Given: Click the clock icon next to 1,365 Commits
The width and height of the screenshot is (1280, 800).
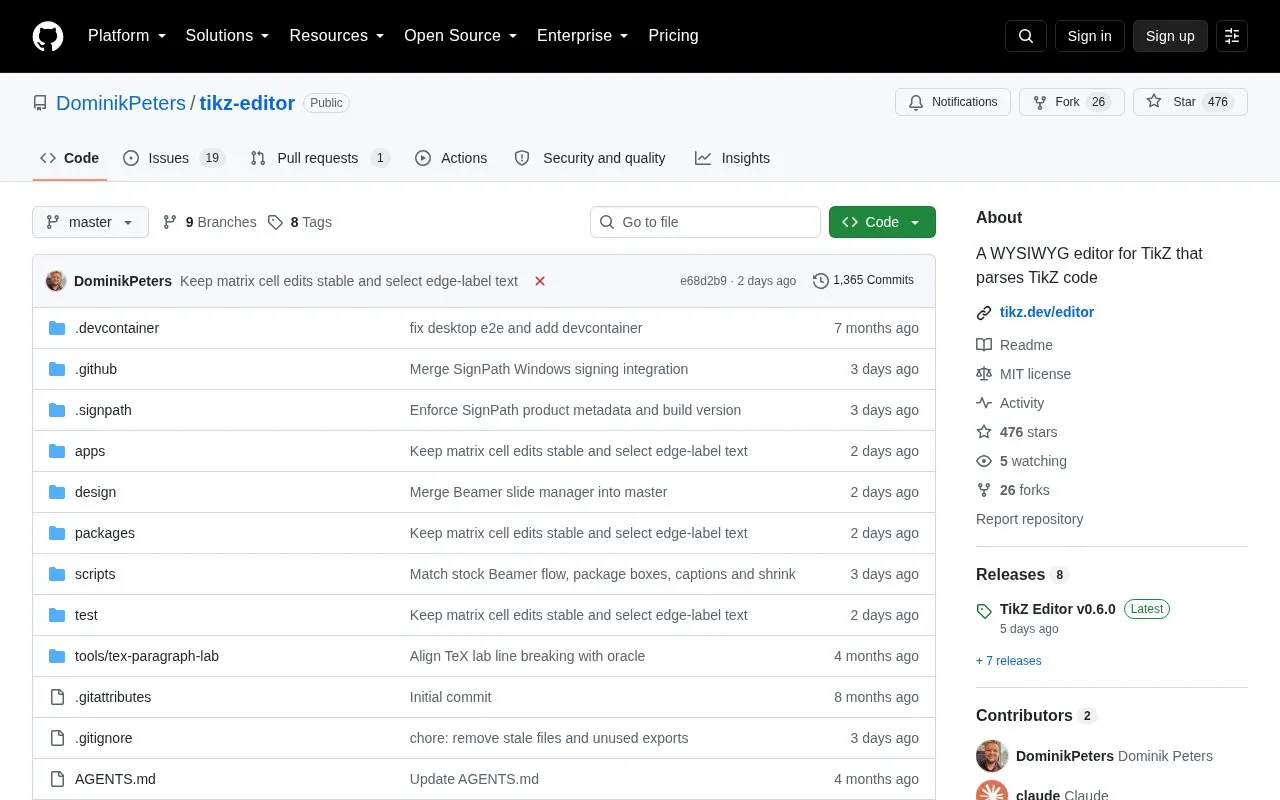Looking at the screenshot, I should pyautogui.click(x=821, y=281).
